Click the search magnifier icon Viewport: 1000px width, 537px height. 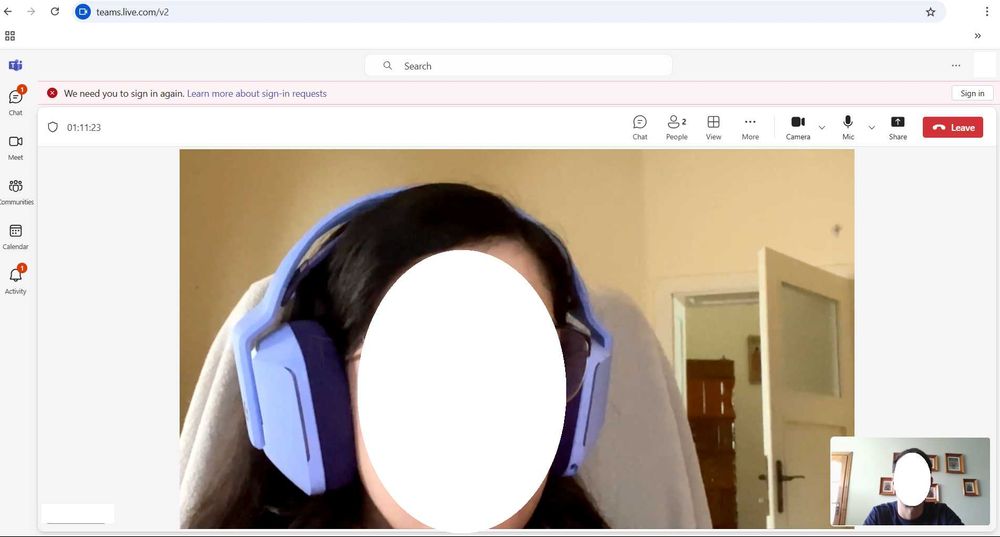[387, 66]
